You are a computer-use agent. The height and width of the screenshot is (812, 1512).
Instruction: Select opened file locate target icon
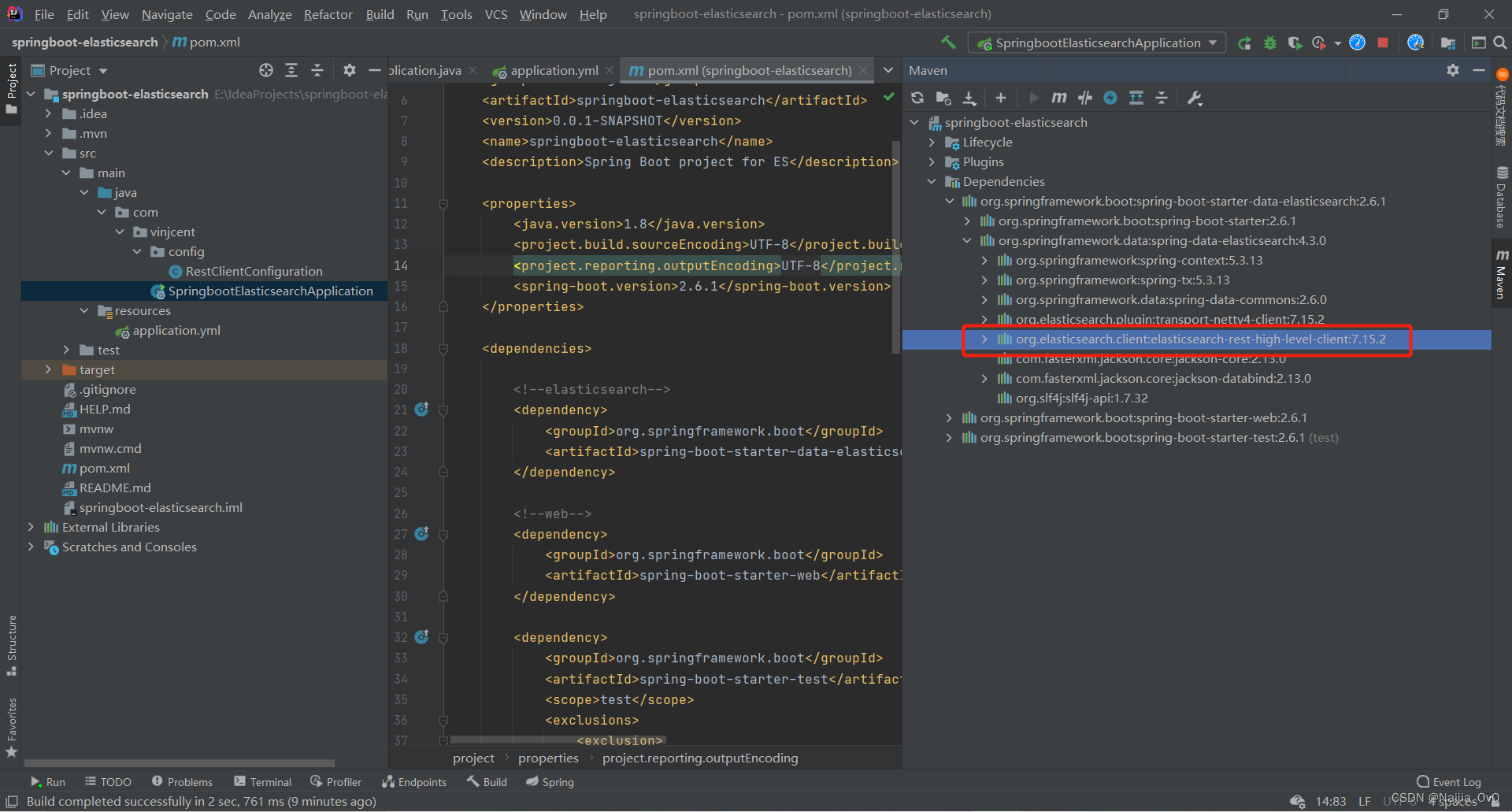pos(266,70)
